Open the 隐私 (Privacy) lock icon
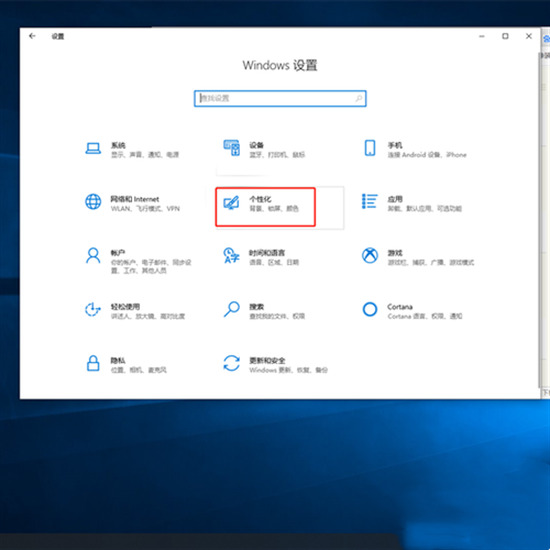550x550 pixels. [x=93, y=363]
